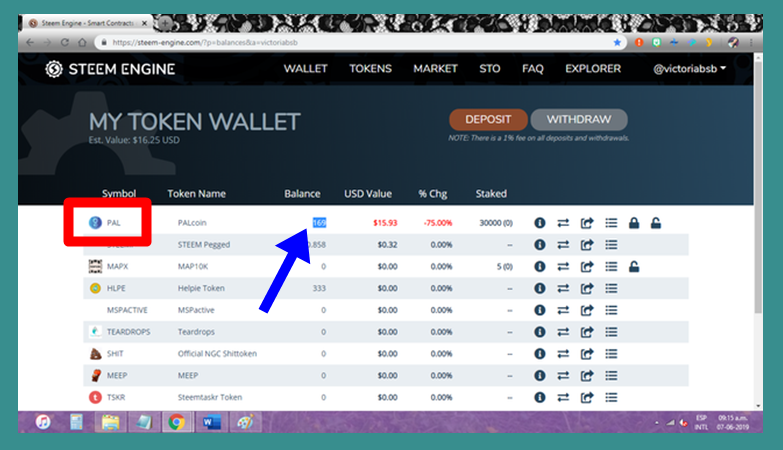Open history list icon for Official NGC Shittoken
Screen dimensions: 783x450
point(611,354)
